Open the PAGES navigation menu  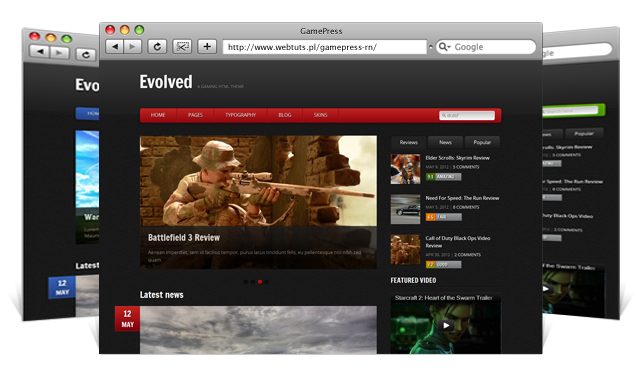[x=195, y=115]
